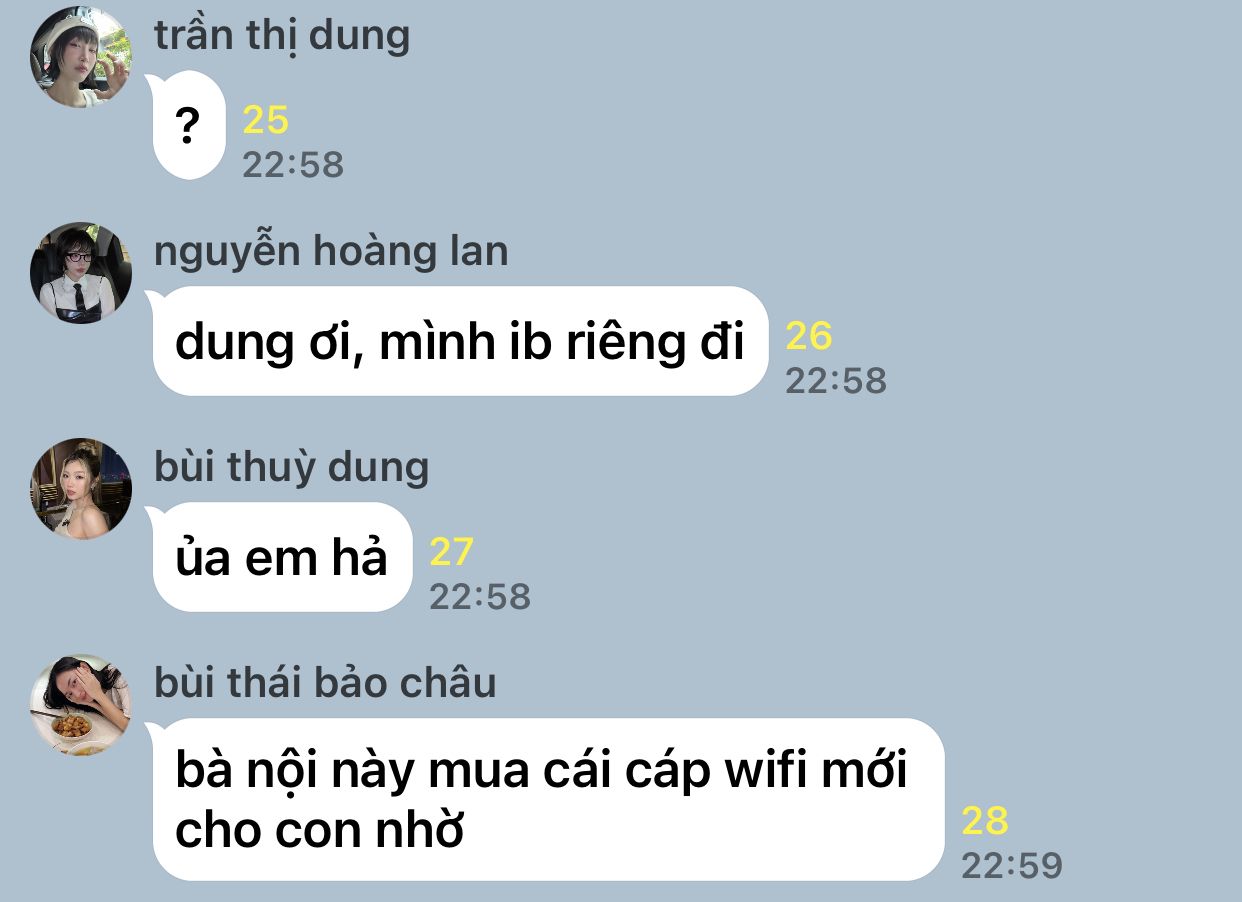1242x902 pixels.
Task: Click the yellow read count 27
Action: 452,553
